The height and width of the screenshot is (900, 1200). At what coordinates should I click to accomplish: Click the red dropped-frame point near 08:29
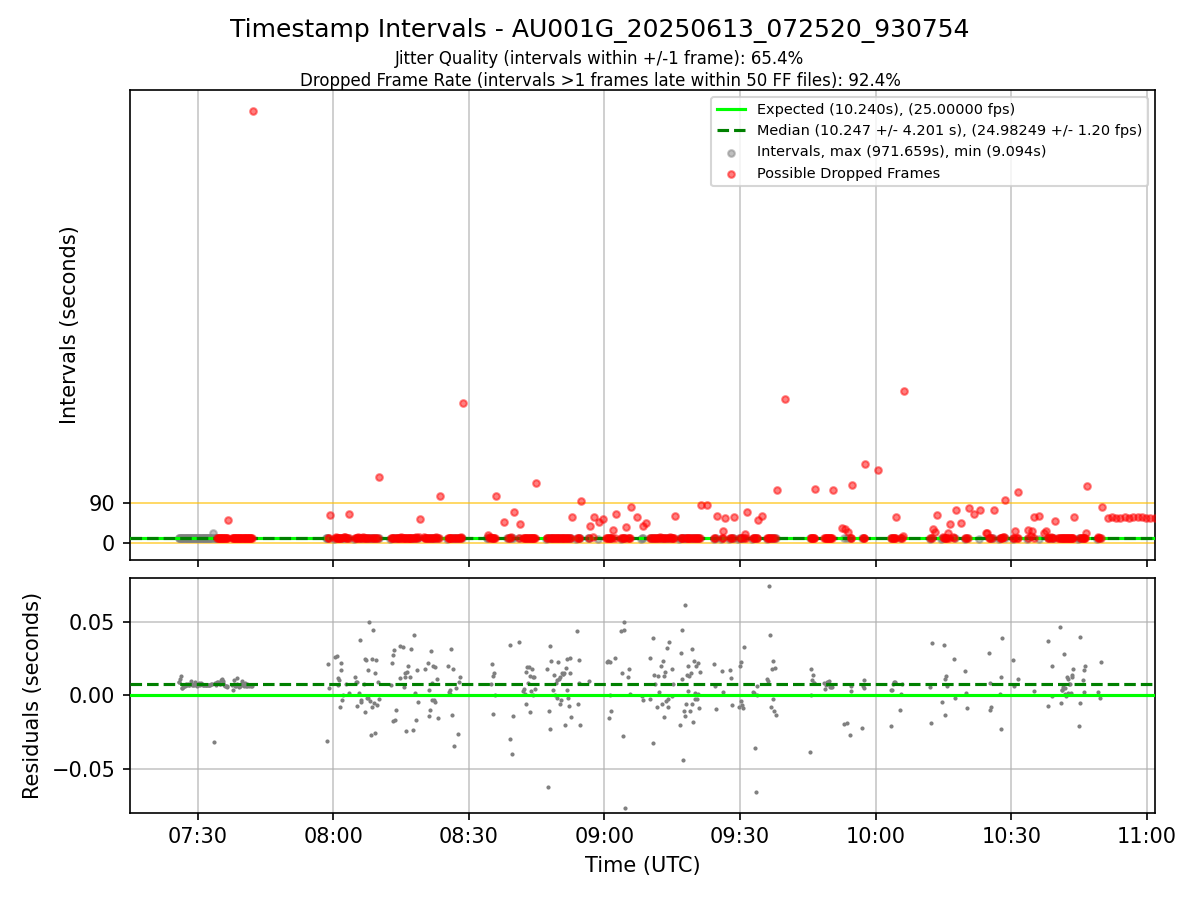[463, 403]
